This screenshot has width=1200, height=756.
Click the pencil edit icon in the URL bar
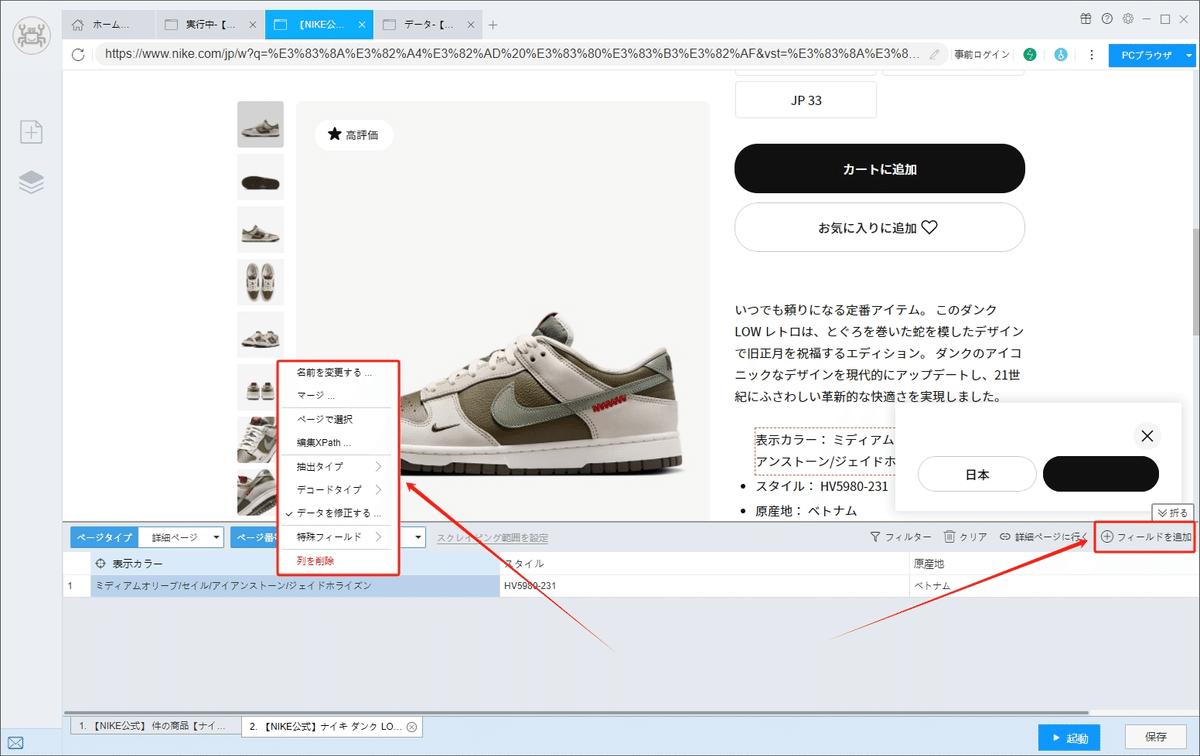(934, 55)
